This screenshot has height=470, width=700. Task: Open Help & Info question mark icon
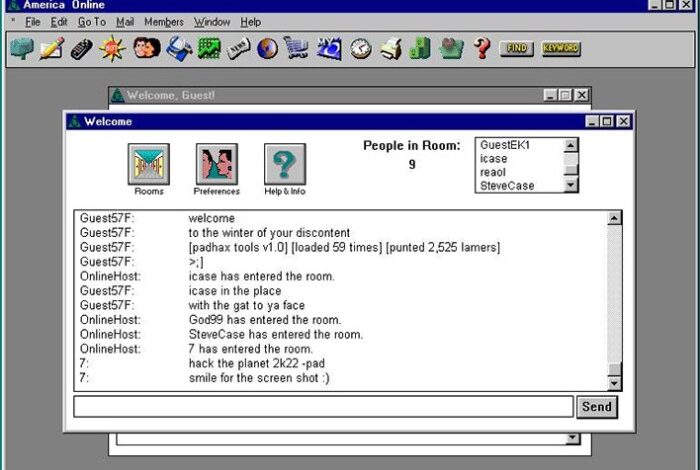tap(285, 164)
